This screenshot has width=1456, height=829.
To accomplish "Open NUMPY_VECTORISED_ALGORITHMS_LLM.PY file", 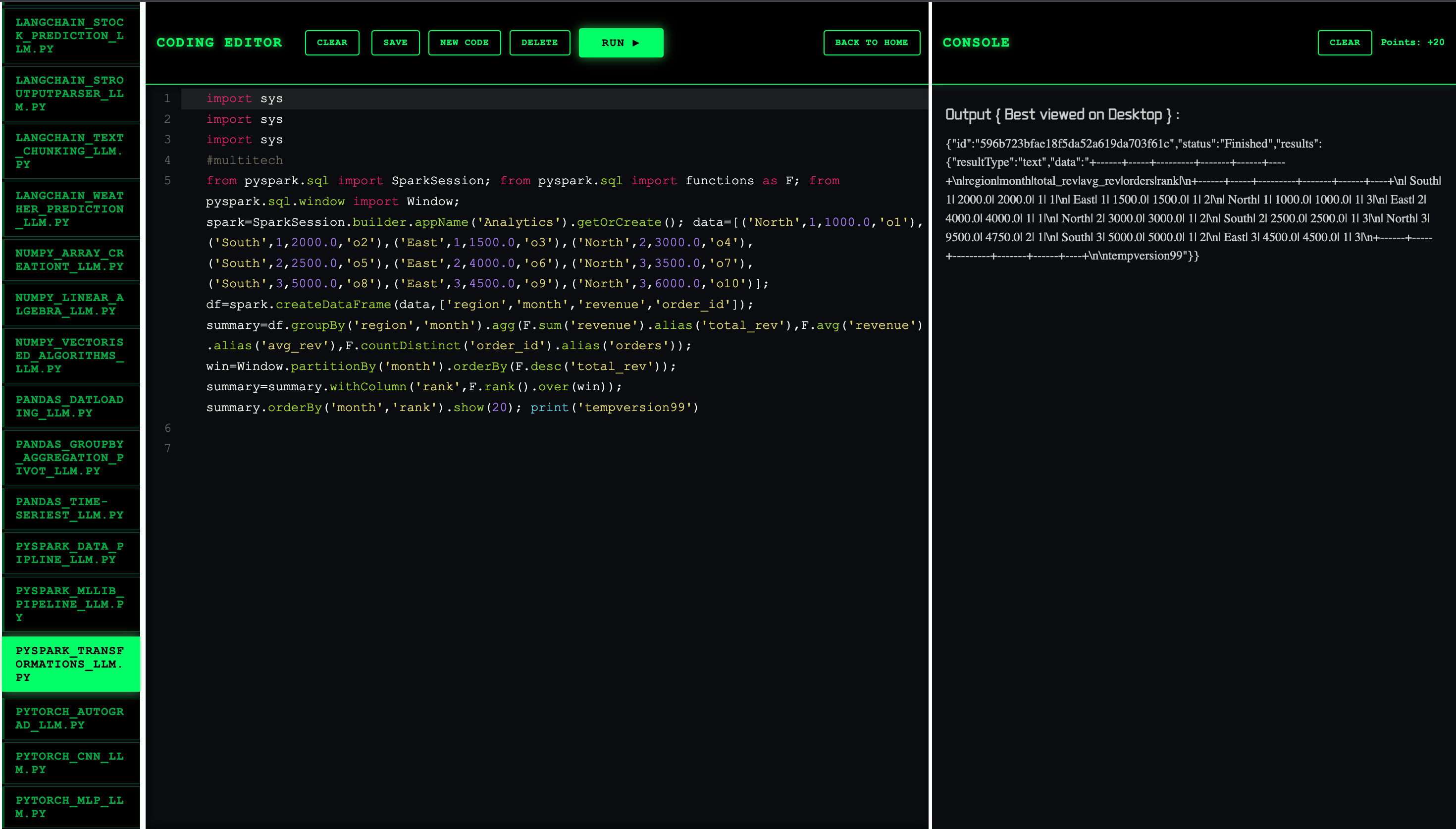I will tap(71, 355).
